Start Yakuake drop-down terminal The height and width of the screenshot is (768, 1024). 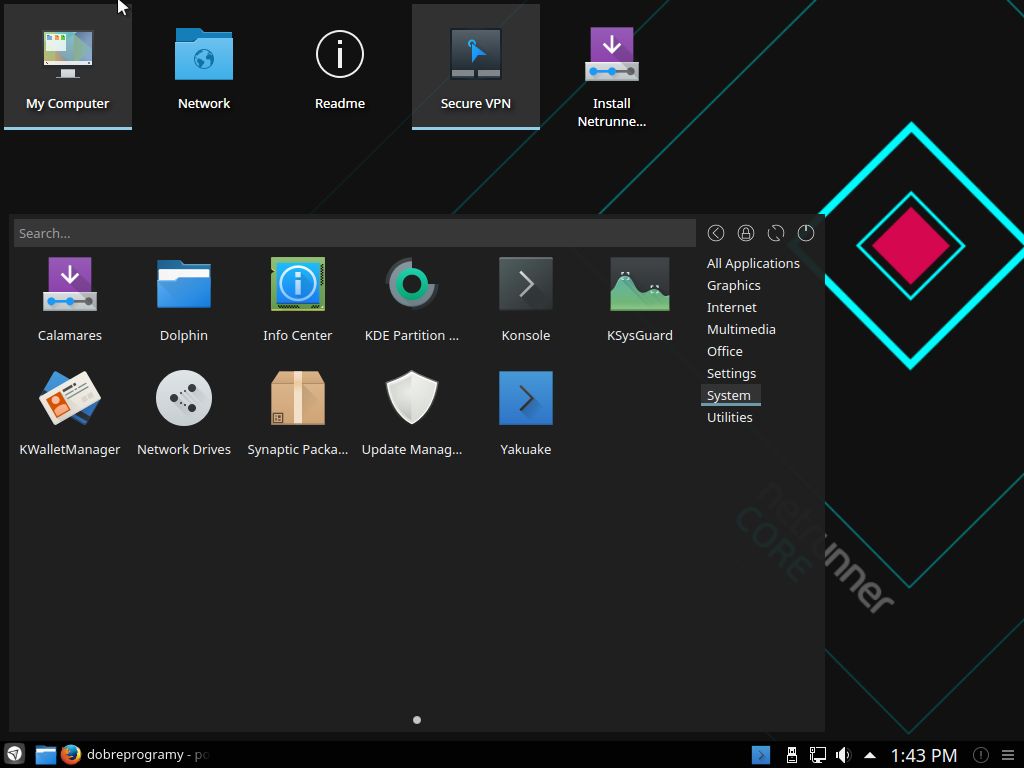(526, 413)
